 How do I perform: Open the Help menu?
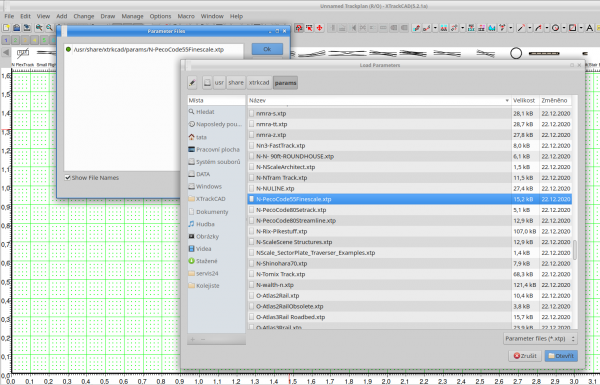236,16
